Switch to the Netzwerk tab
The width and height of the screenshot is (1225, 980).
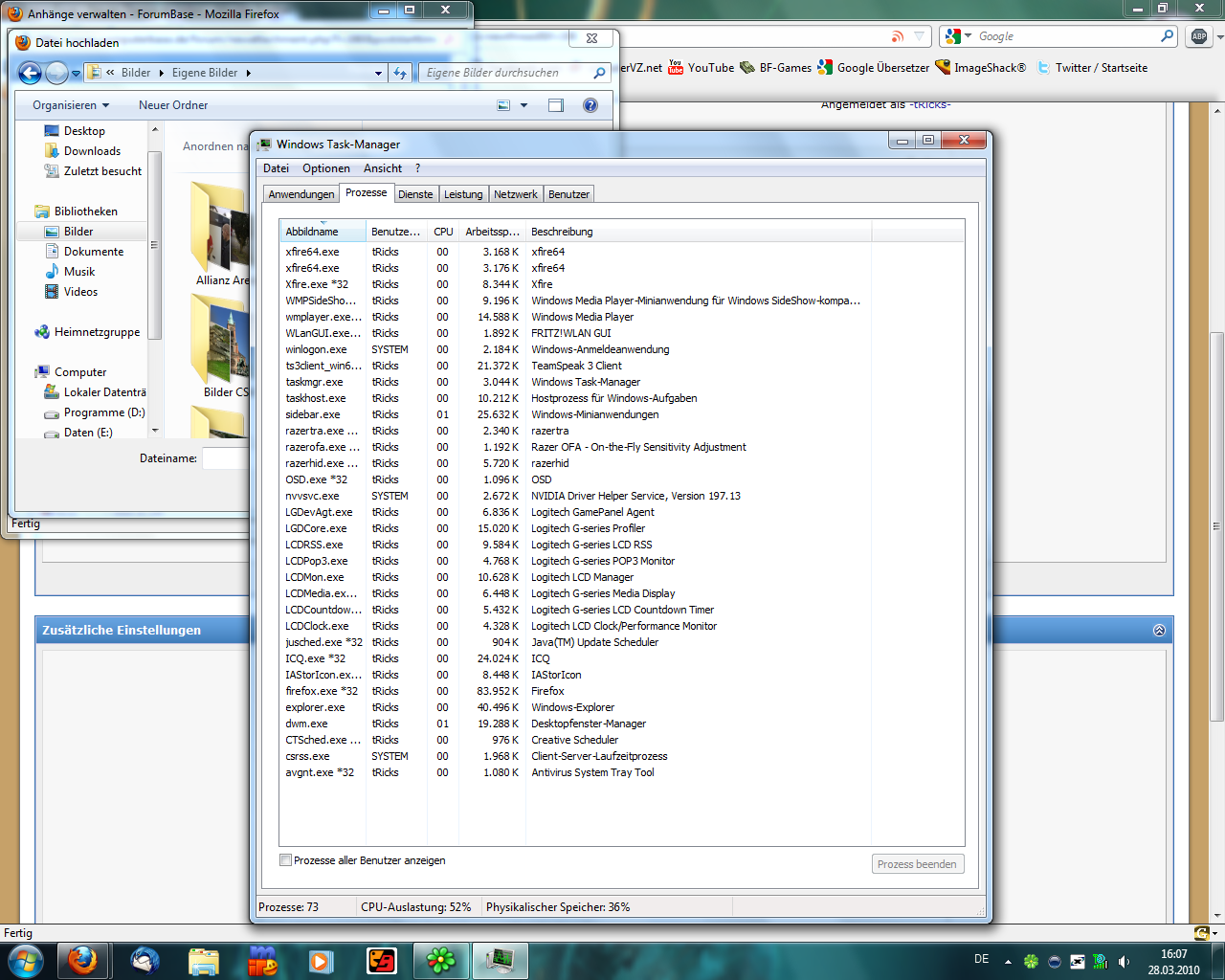516,194
